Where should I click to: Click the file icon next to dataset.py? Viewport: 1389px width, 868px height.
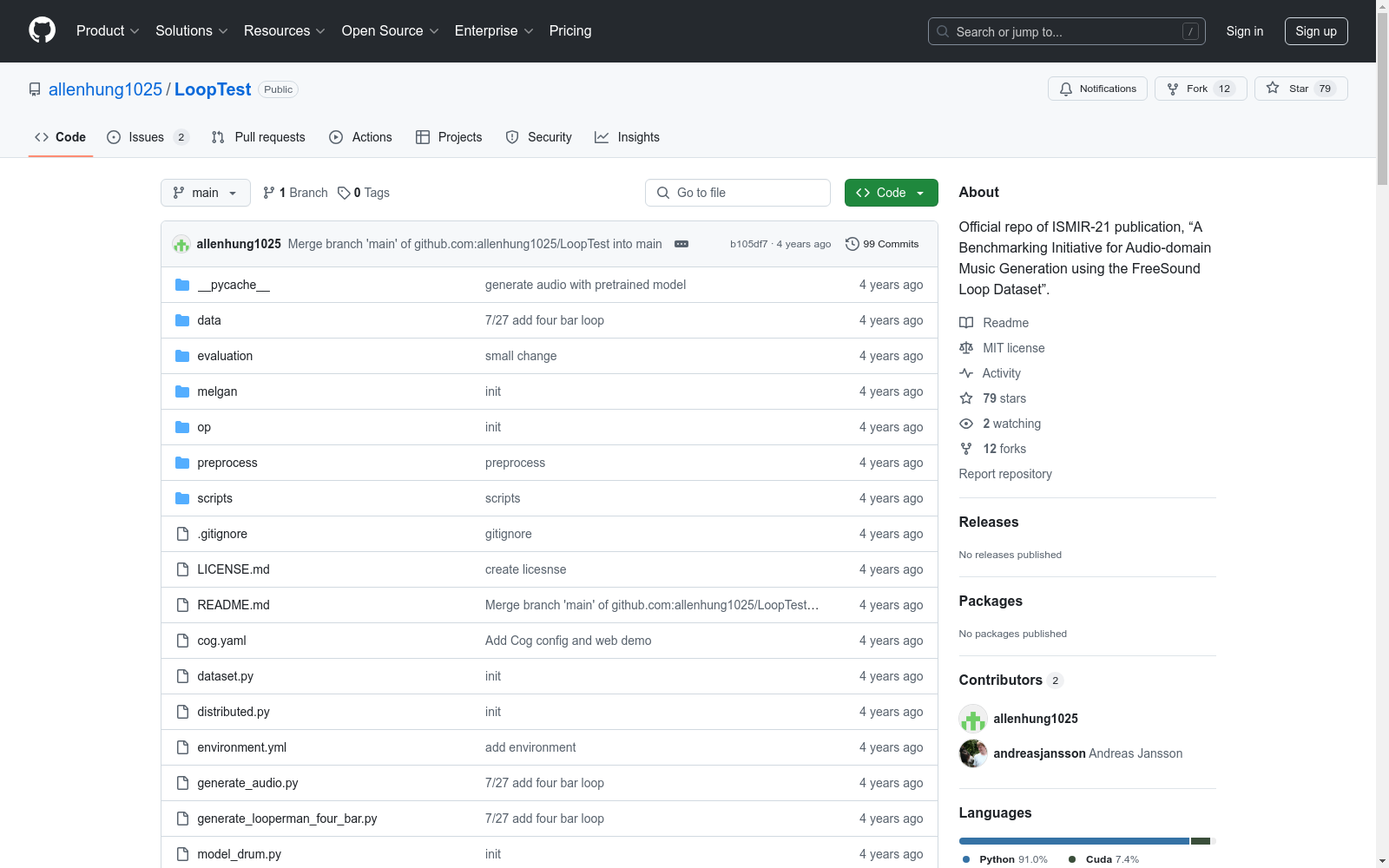point(182,676)
